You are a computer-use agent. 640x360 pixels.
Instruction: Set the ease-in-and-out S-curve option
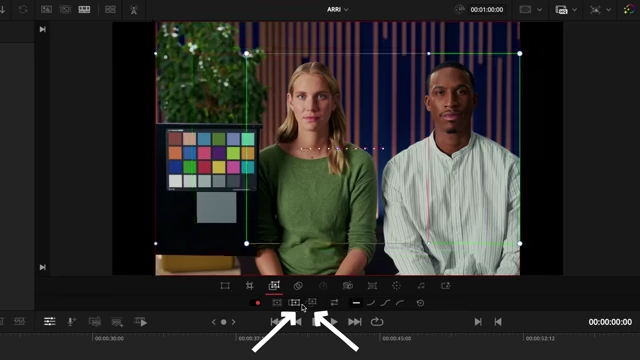(x=385, y=303)
